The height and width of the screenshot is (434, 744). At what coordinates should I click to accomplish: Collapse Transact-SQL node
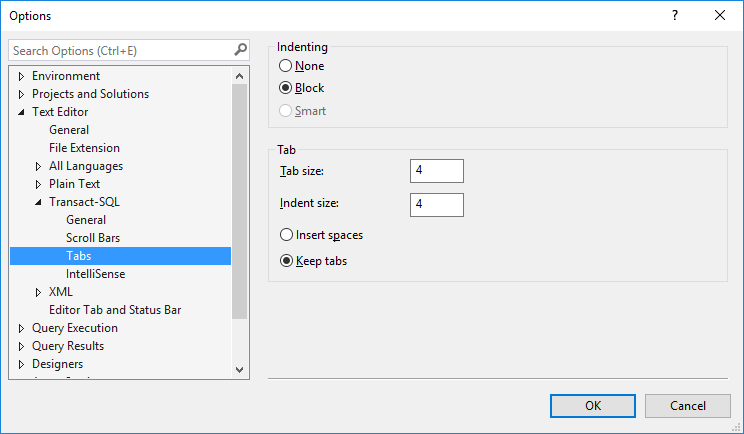[x=38, y=202]
